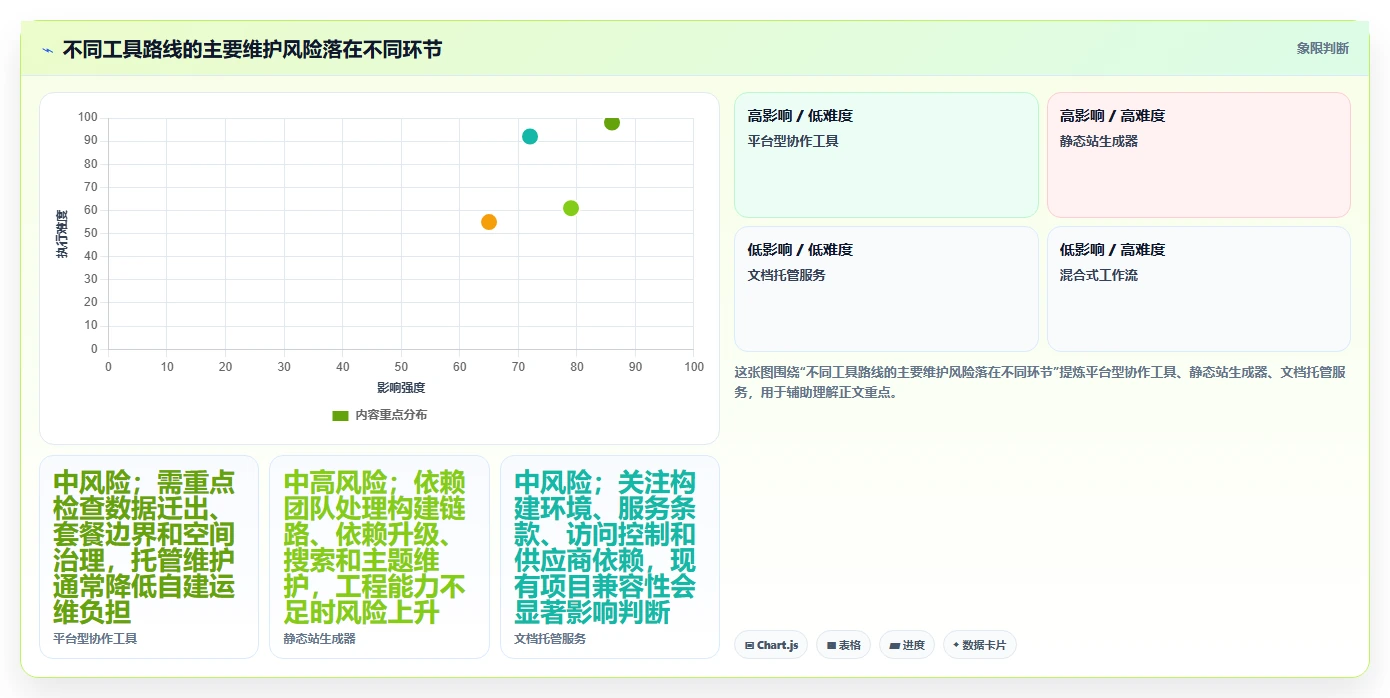Click the 影响强度 x-axis label
Viewport: 1390px width, 698px height.
(401, 388)
